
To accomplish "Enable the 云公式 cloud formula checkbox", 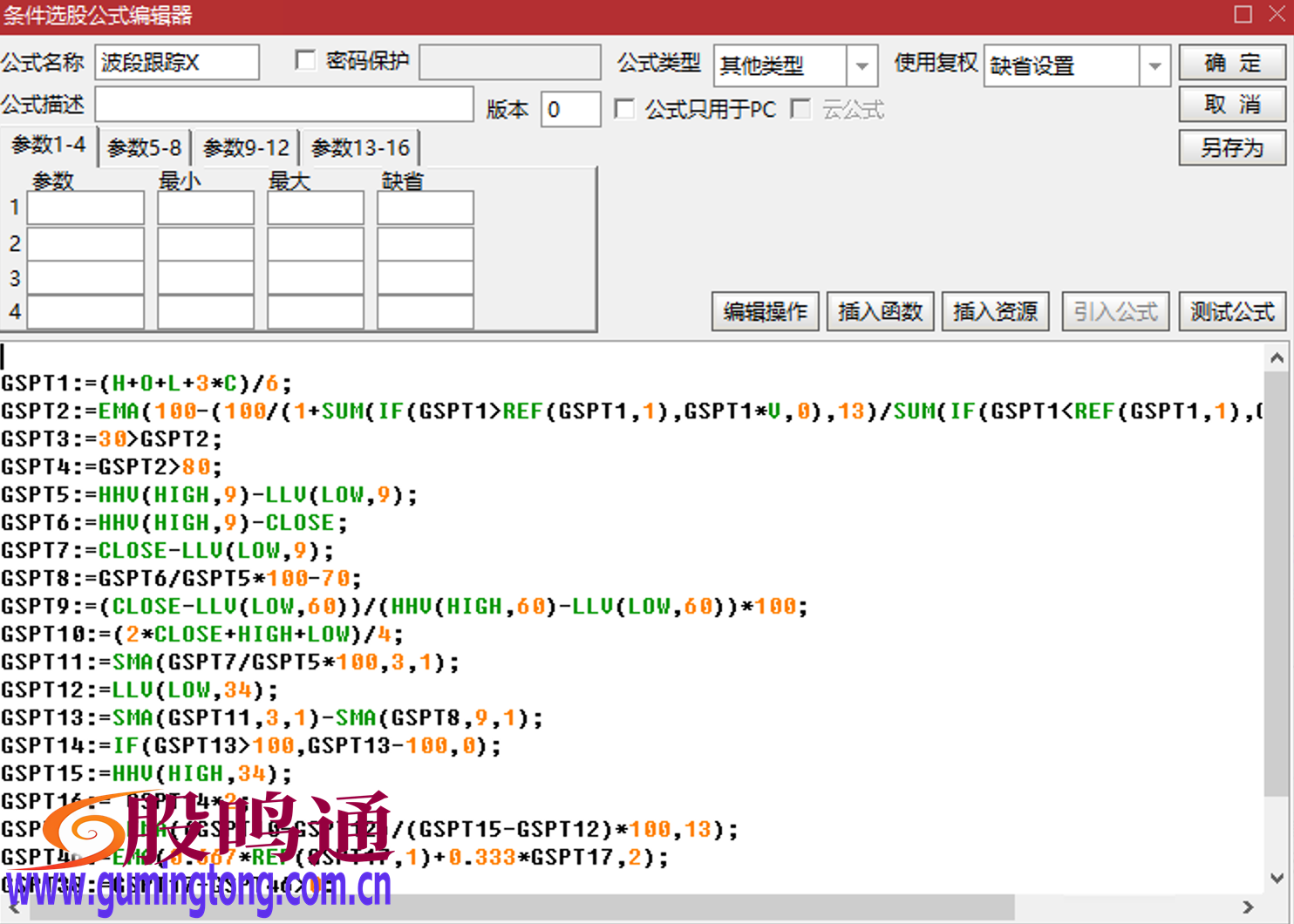I will pyautogui.click(x=801, y=109).
